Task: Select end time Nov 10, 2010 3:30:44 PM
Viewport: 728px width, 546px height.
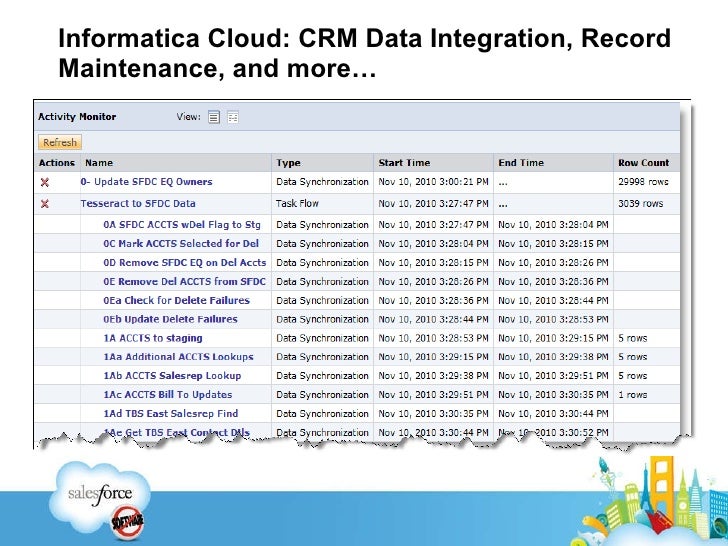Action: pos(553,413)
